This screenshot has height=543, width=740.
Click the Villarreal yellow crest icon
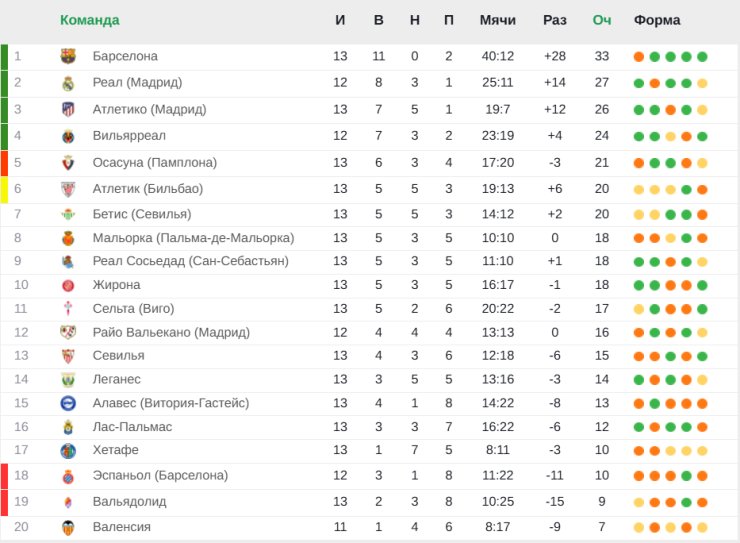tap(68, 136)
